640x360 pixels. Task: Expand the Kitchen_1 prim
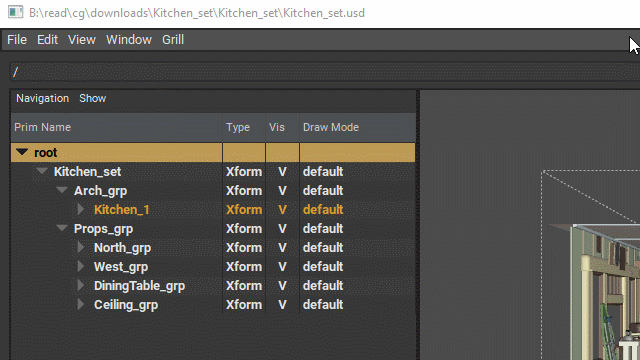(81, 209)
